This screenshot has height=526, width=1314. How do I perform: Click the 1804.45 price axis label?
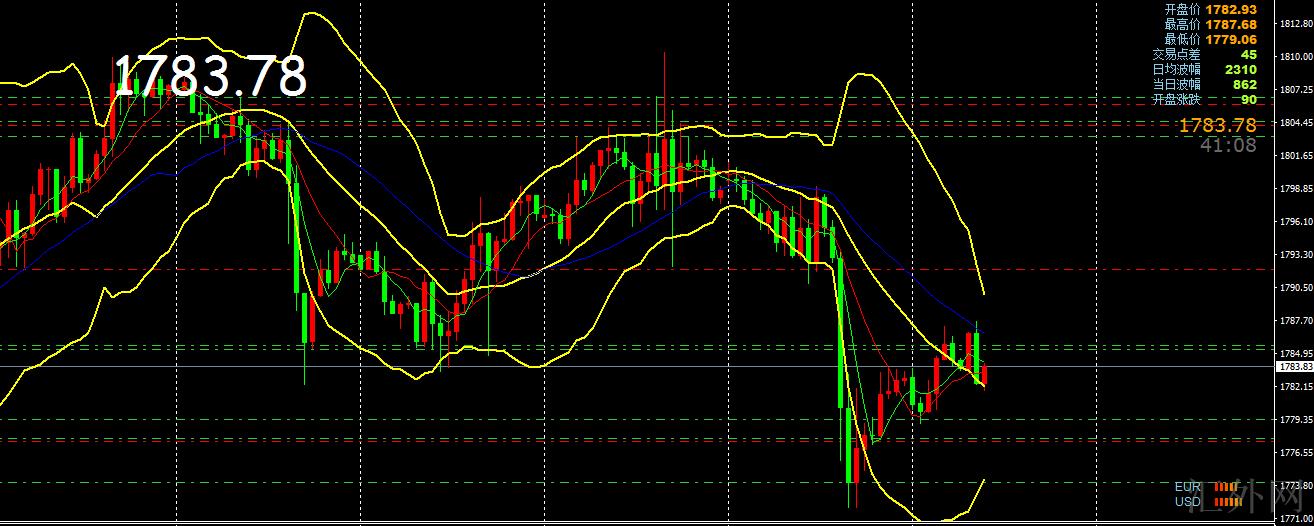(1296, 123)
